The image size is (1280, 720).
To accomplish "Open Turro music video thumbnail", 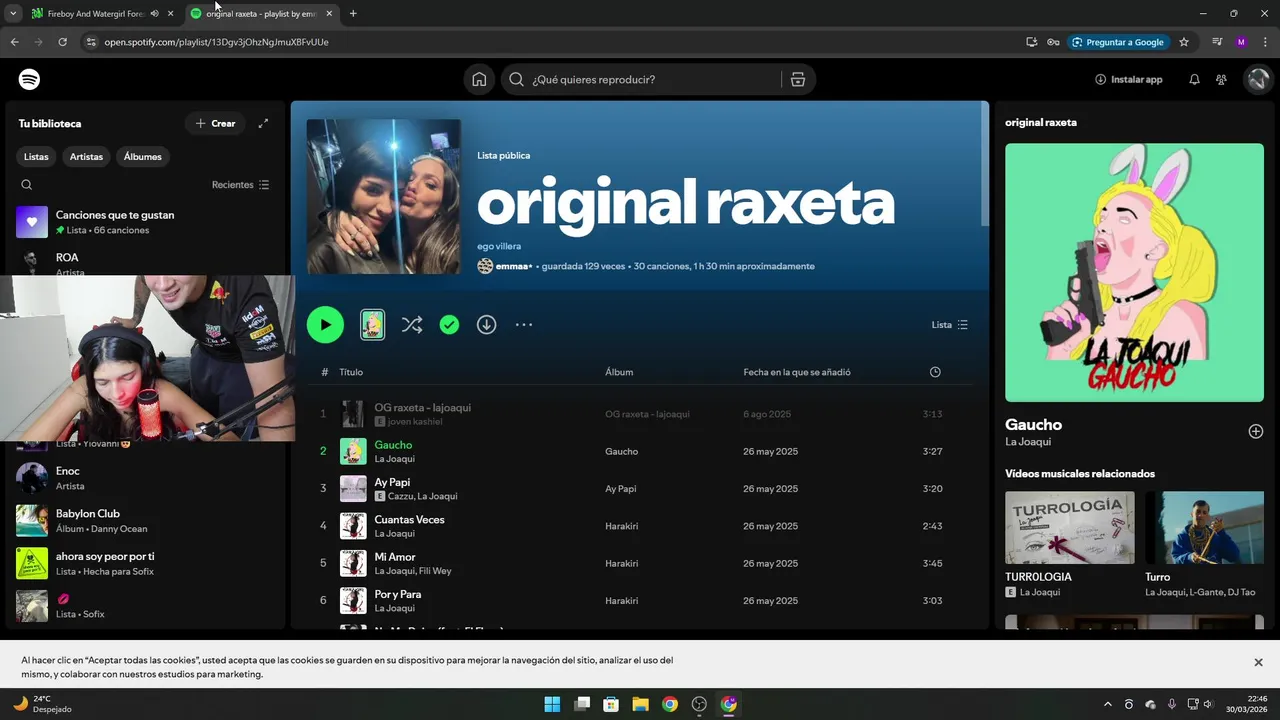I will click(1204, 527).
